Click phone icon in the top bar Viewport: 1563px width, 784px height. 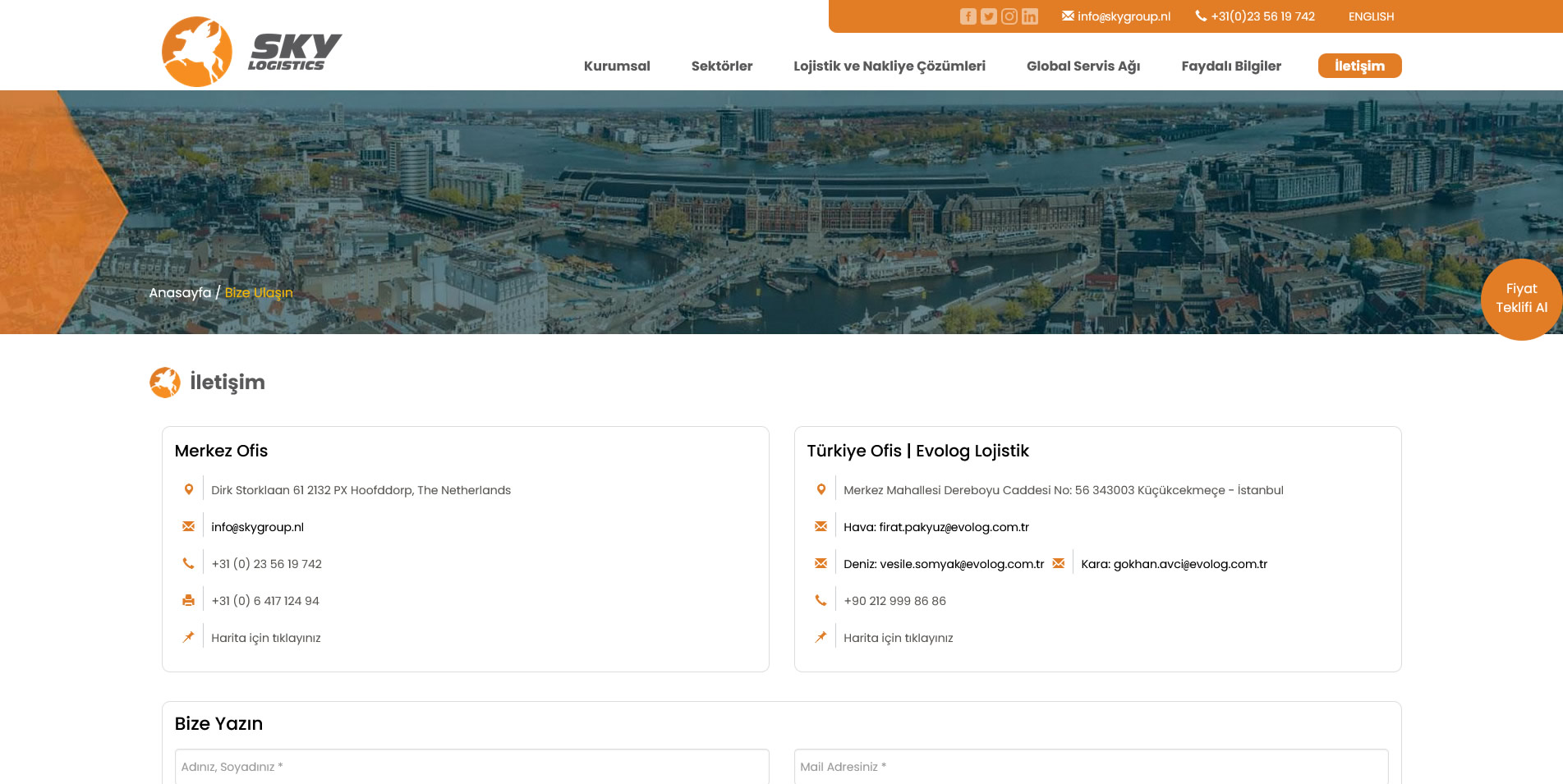point(1201,16)
